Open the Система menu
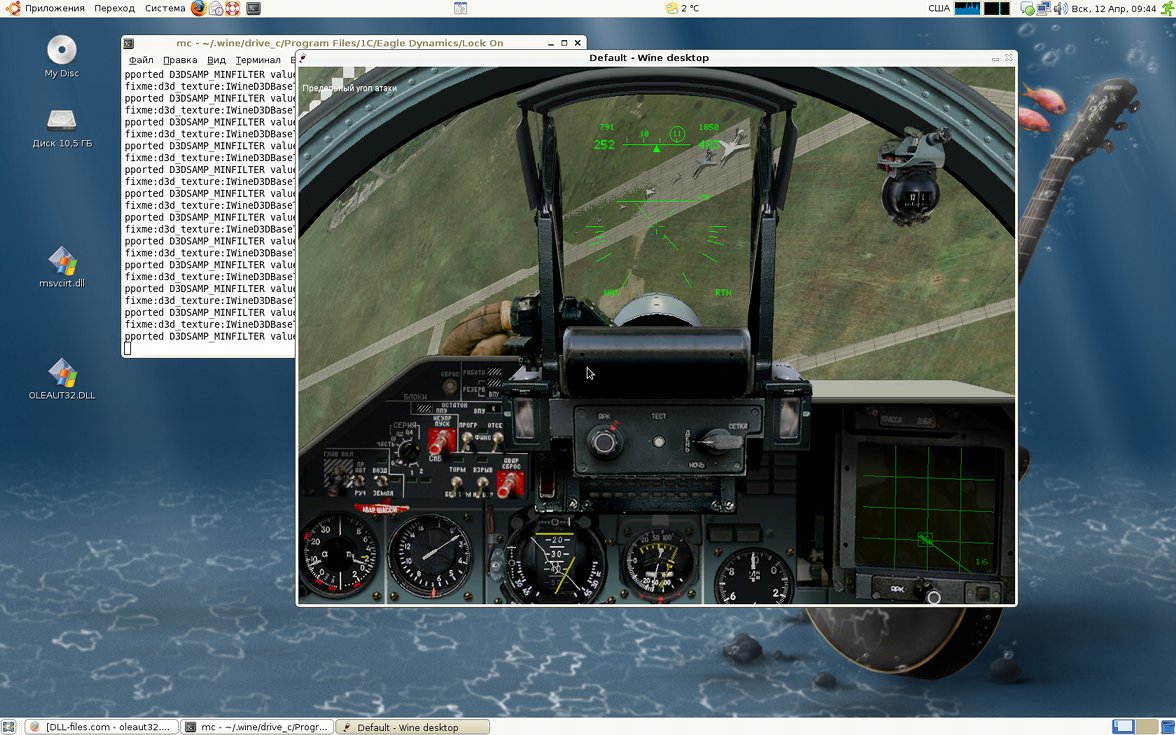The height and width of the screenshot is (735, 1176). [x=165, y=8]
